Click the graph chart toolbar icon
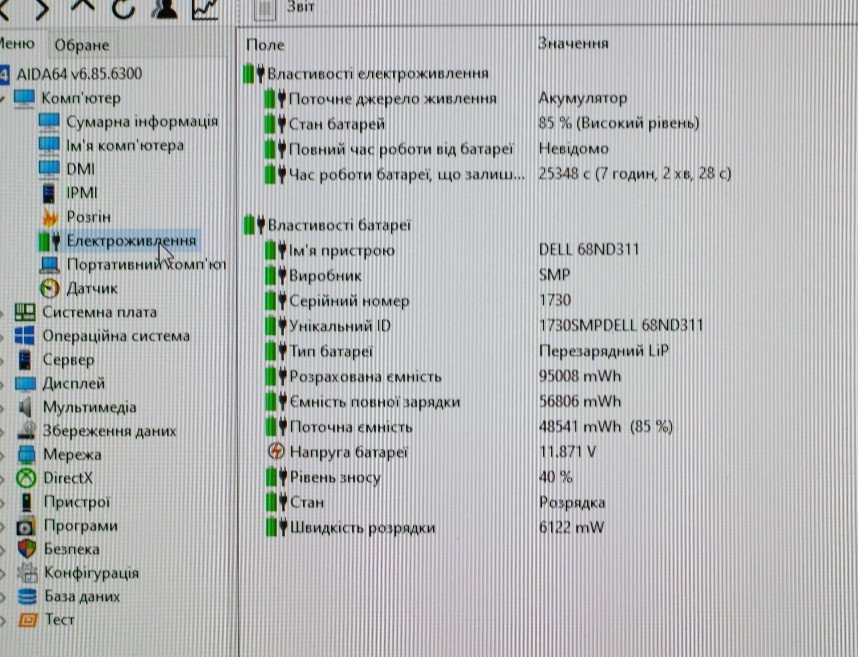 [204, 8]
